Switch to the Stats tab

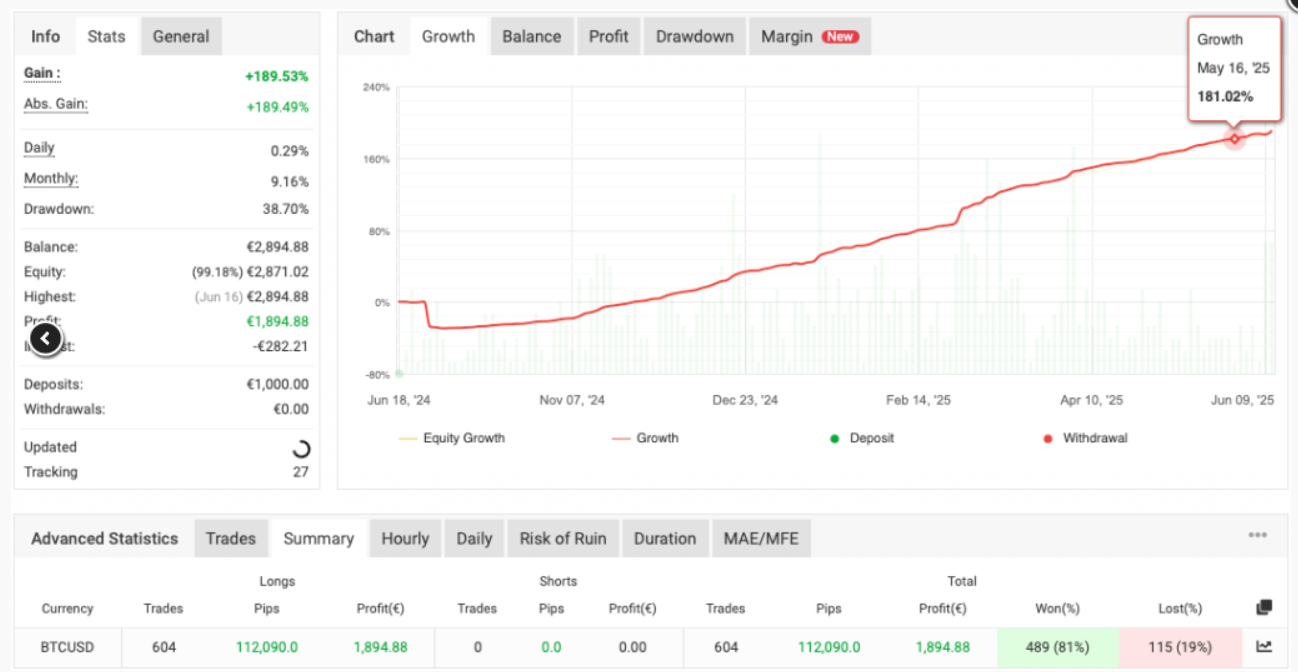point(106,37)
